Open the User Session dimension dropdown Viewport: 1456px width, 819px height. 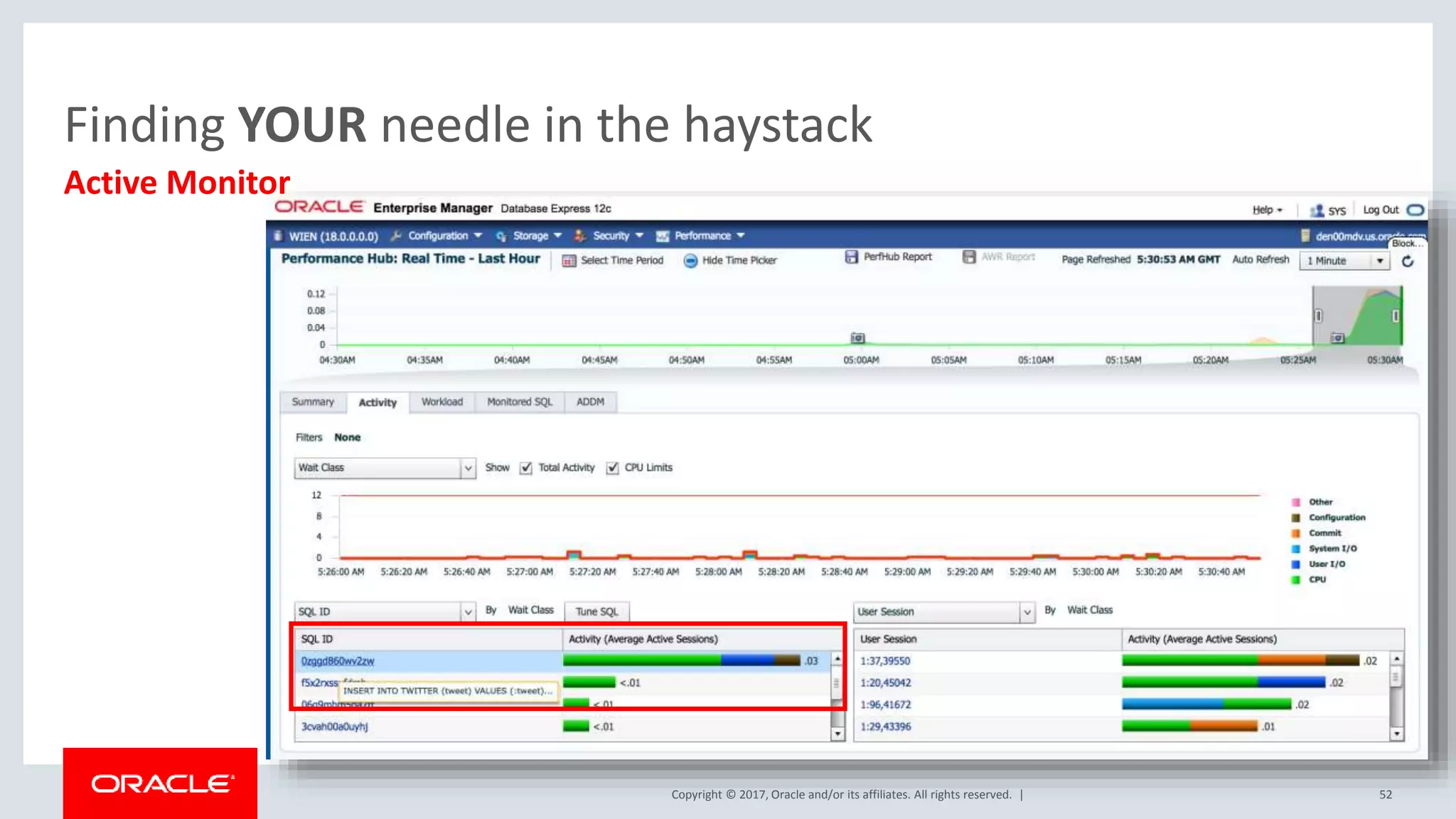(944, 611)
